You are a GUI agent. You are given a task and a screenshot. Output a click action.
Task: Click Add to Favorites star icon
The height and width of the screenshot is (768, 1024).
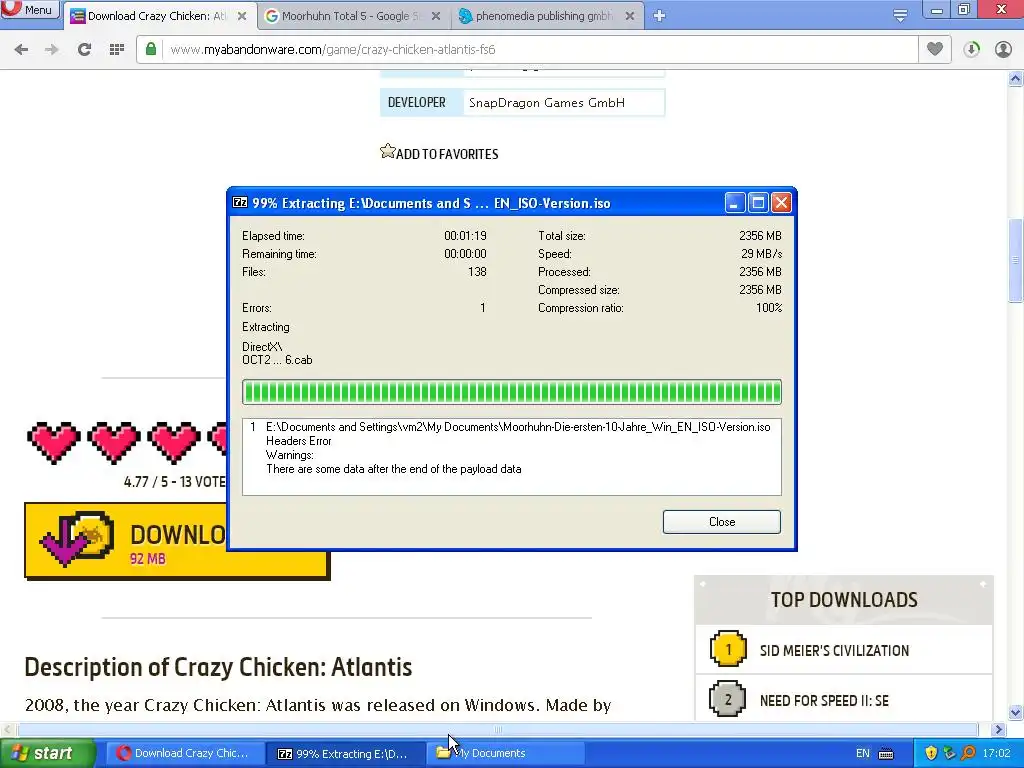tap(387, 152)
